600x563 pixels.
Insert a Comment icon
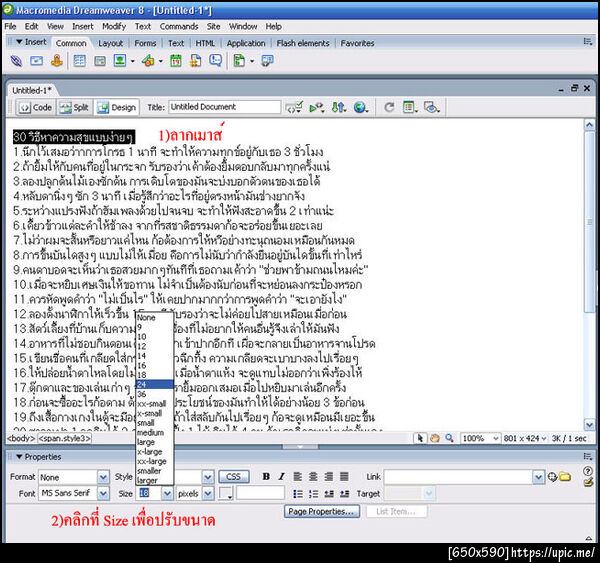pos(216,61)
